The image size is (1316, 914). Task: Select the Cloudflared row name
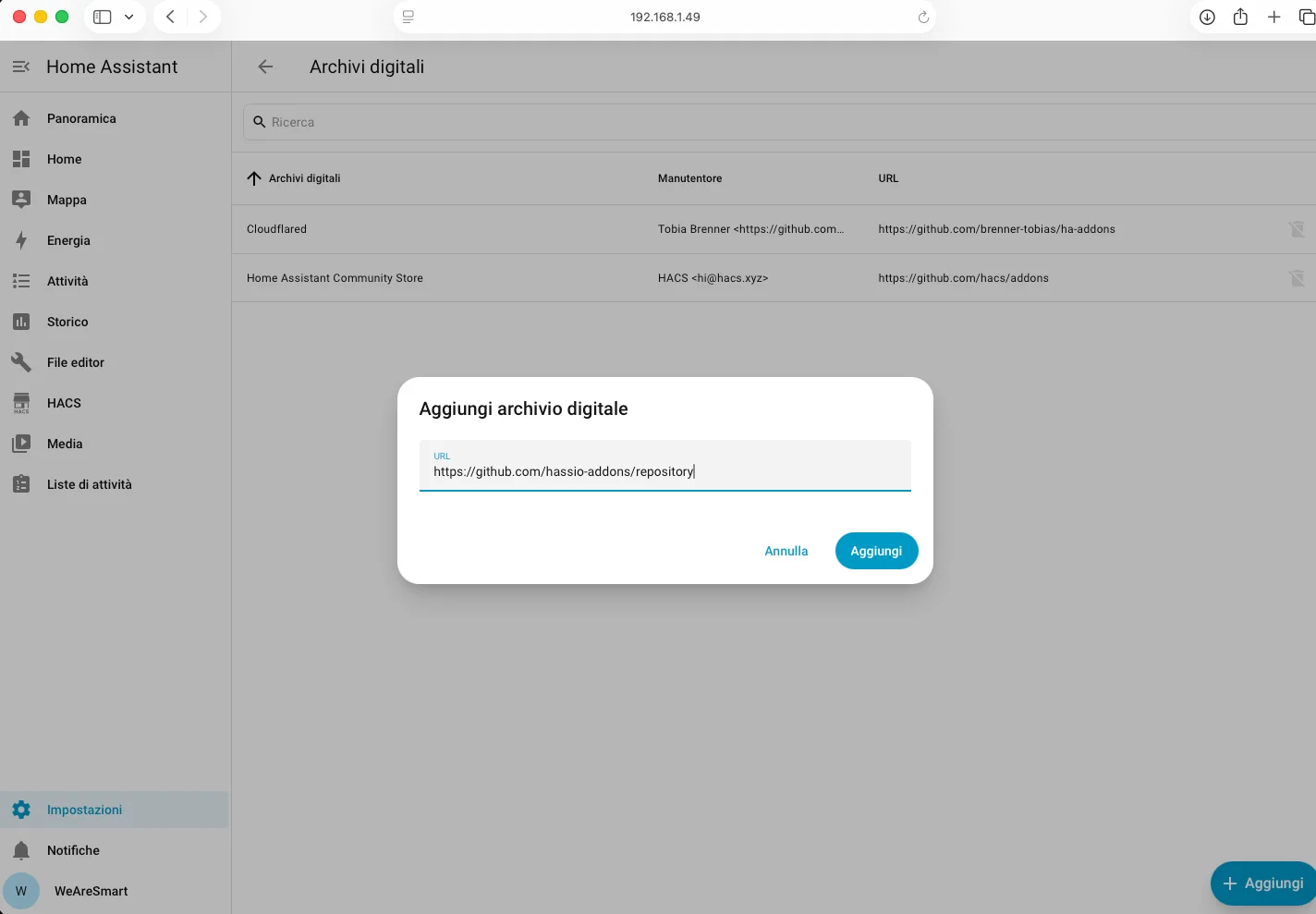(276, 229)
